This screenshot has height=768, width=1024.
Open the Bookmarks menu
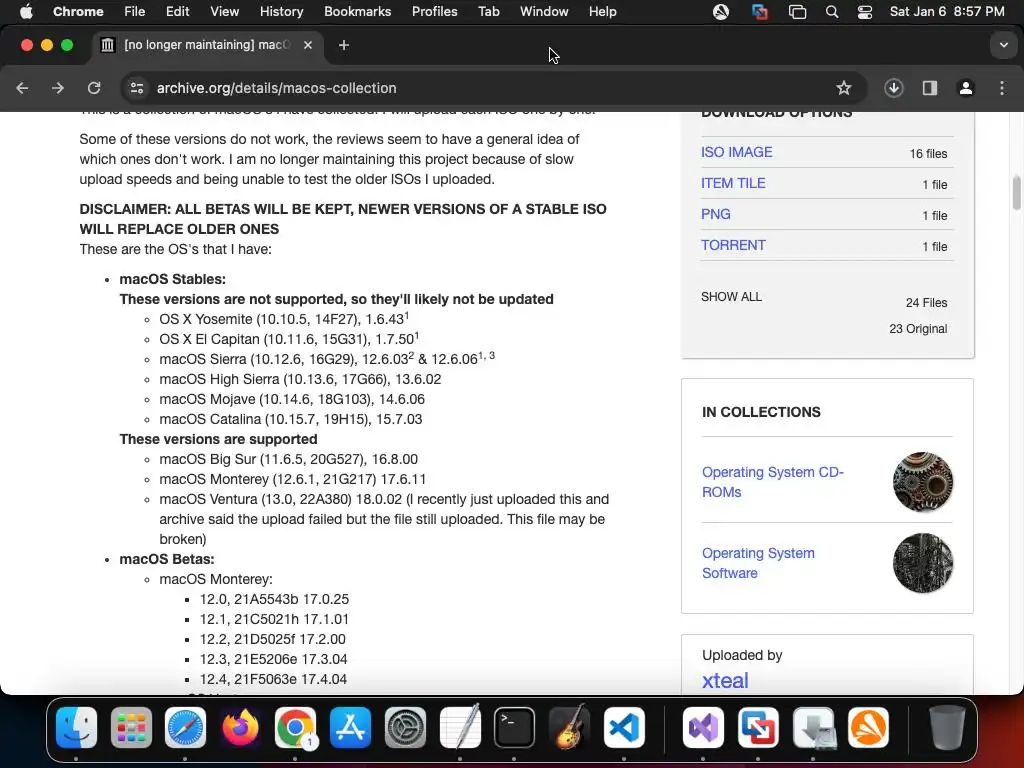(x=357, y=12)
